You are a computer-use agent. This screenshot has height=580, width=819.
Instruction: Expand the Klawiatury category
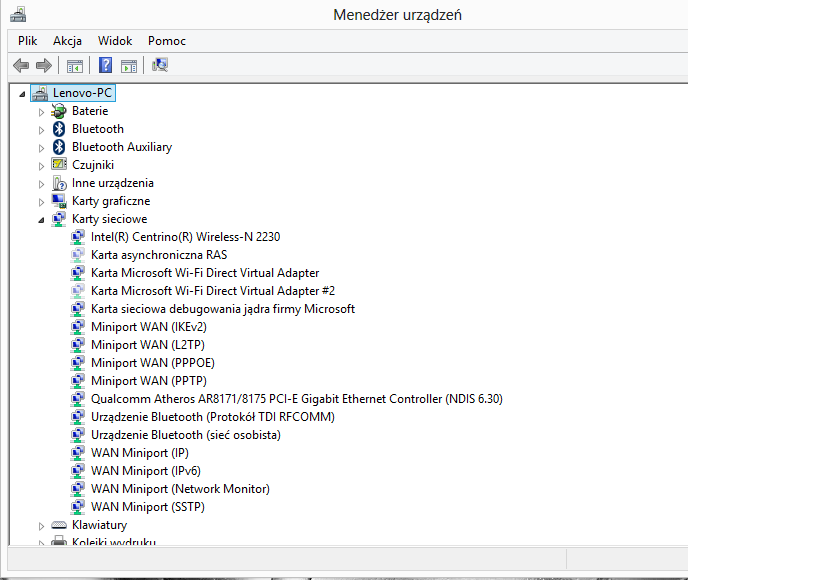point(41,526)
